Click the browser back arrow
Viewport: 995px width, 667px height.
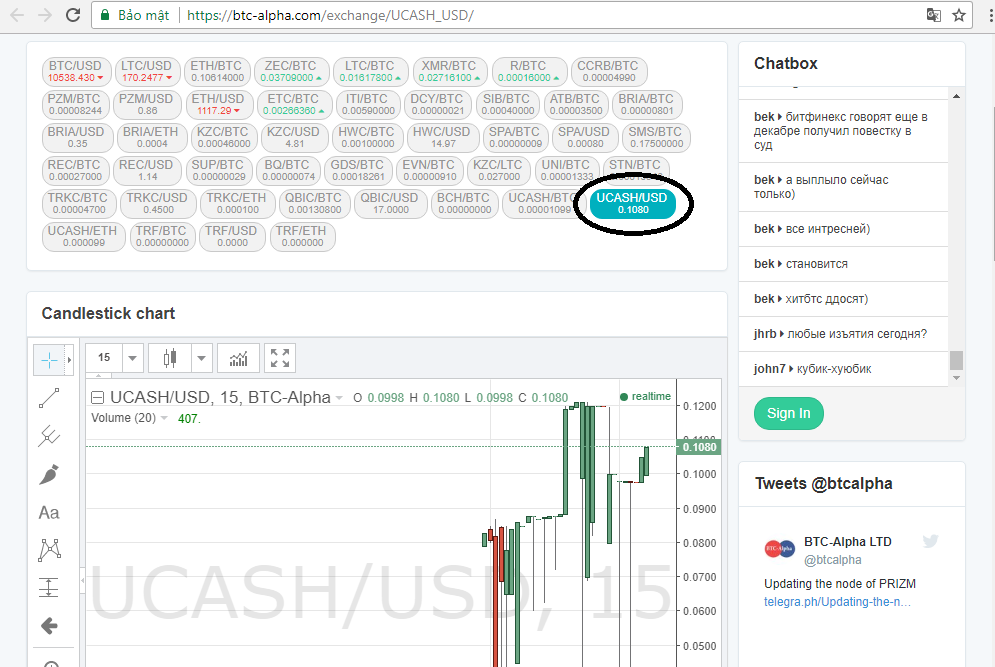click(17, 15)
